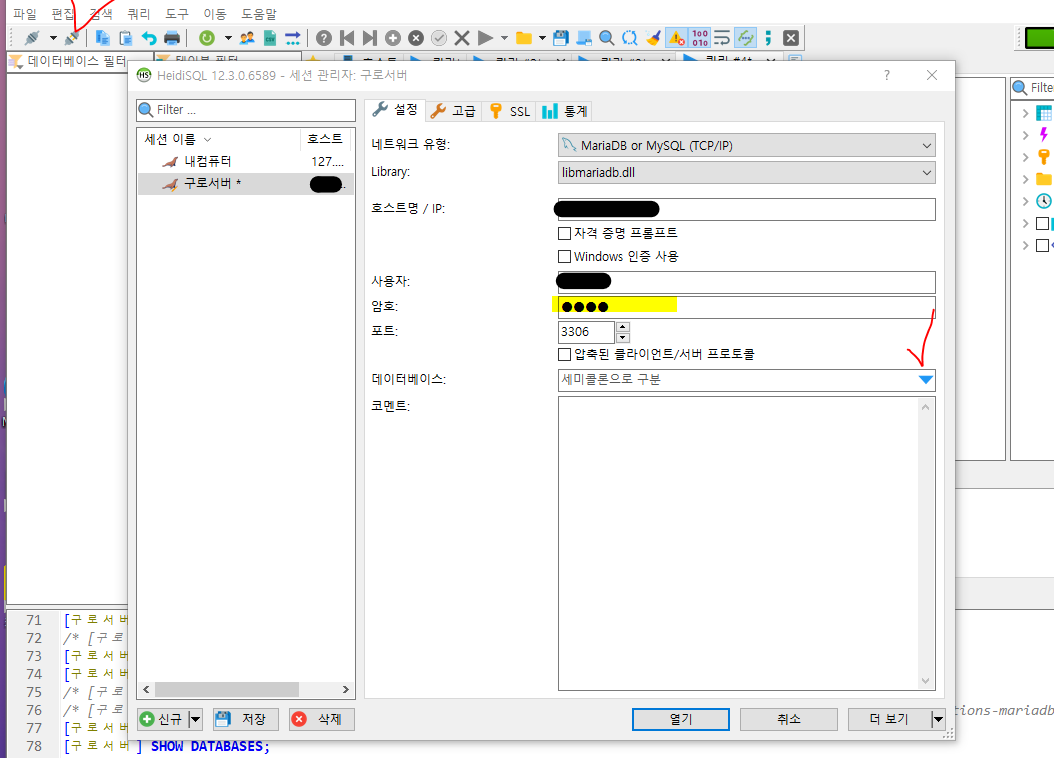Image resolution: width=1054 pixels, height=758 pixels.
Task: Expand the lightning icon tree node
Action: pos(1025,135)
